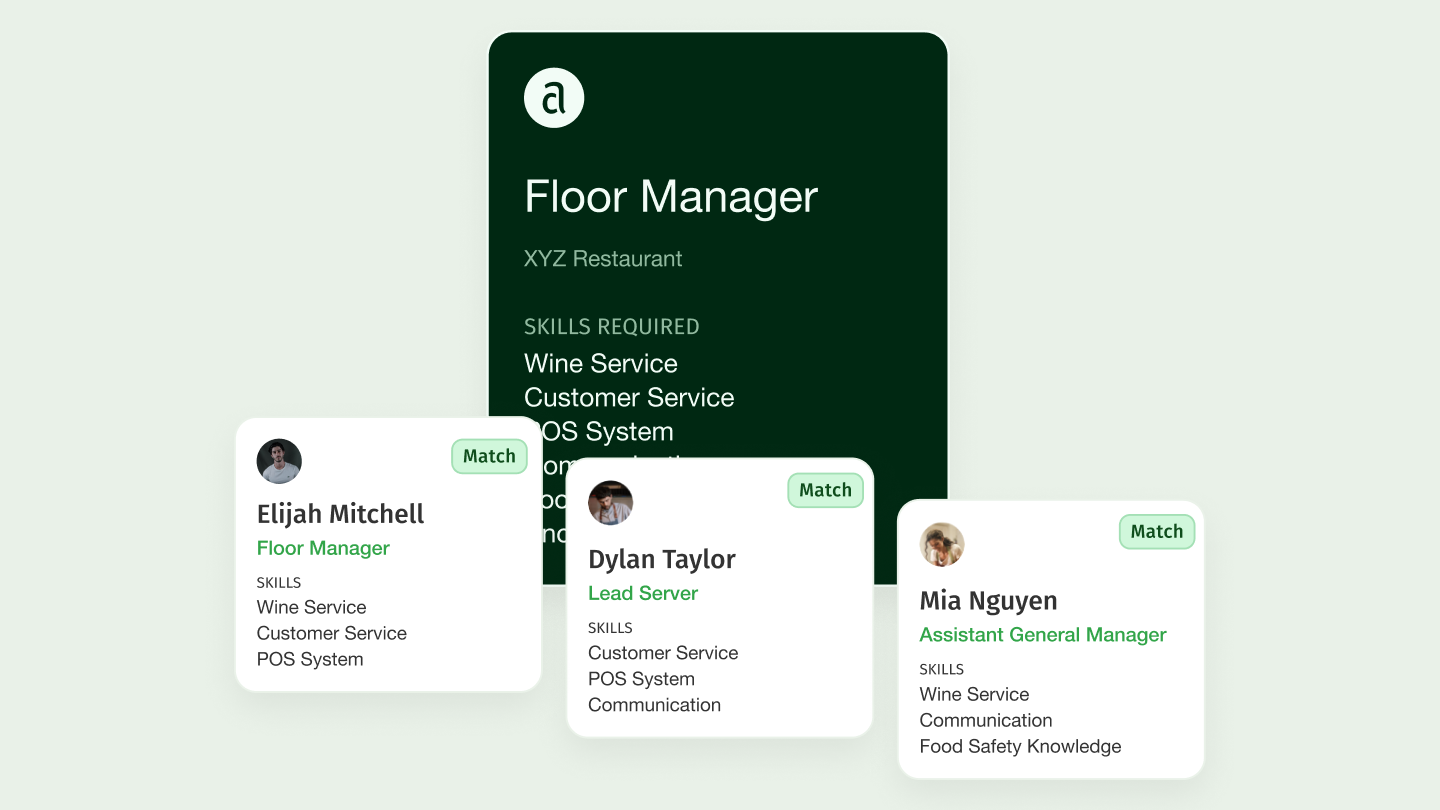Select Dylan Taylor's name
The width and height of the screenshot is (1440, 810).
[661, 559]
